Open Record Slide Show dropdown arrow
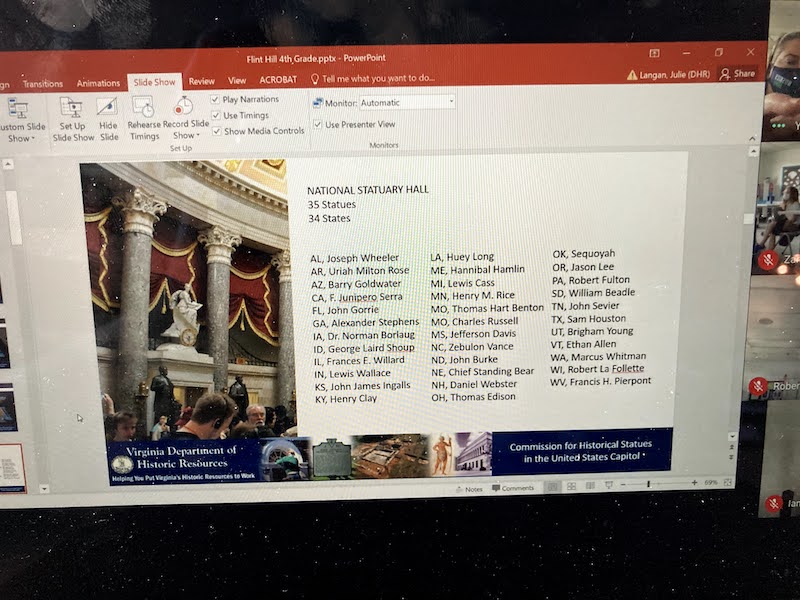The height and width of the screenshot is (600, 800). click(x=198, y=135)
